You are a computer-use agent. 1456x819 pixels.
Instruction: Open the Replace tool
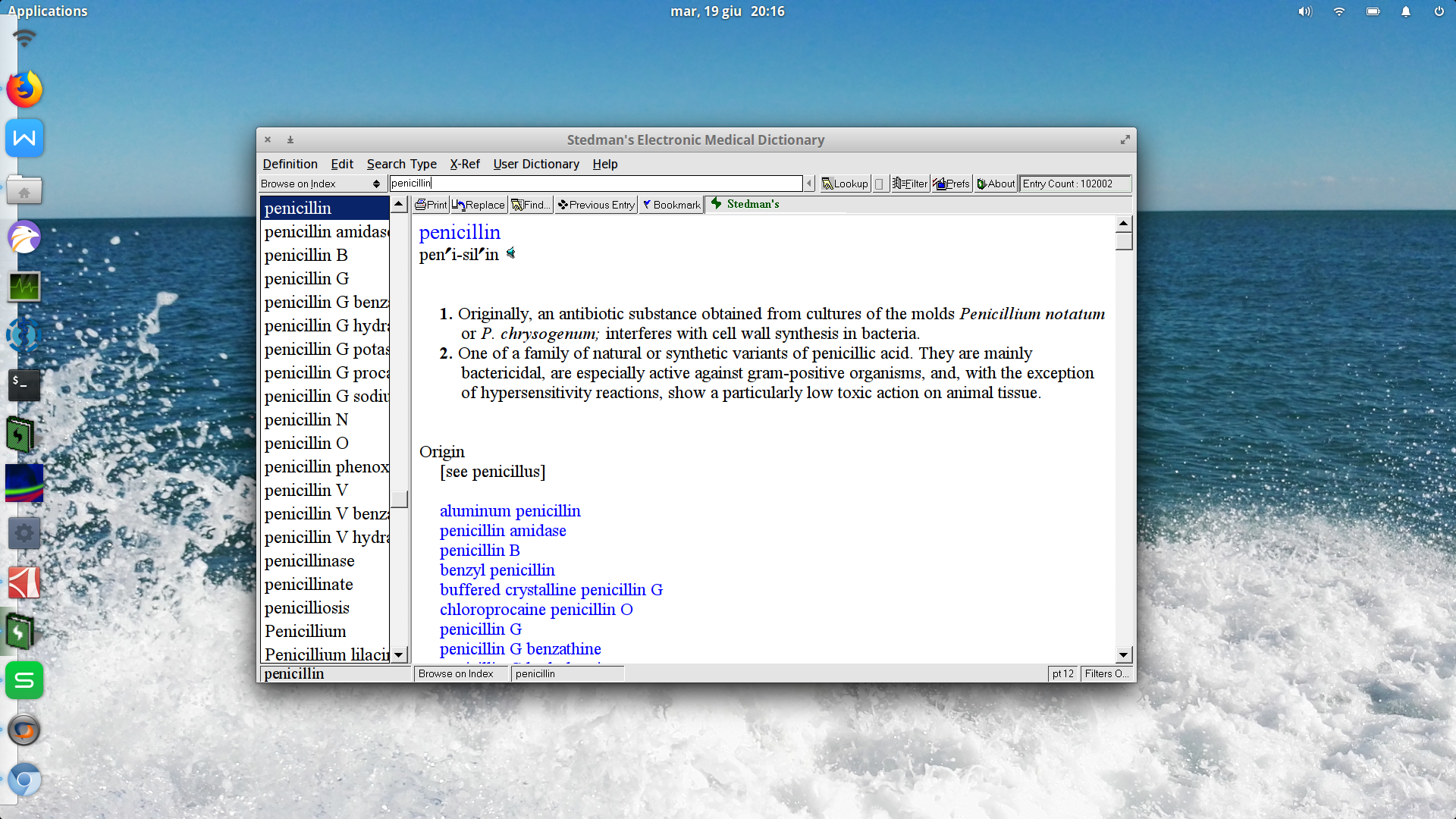tap(479, 204)
